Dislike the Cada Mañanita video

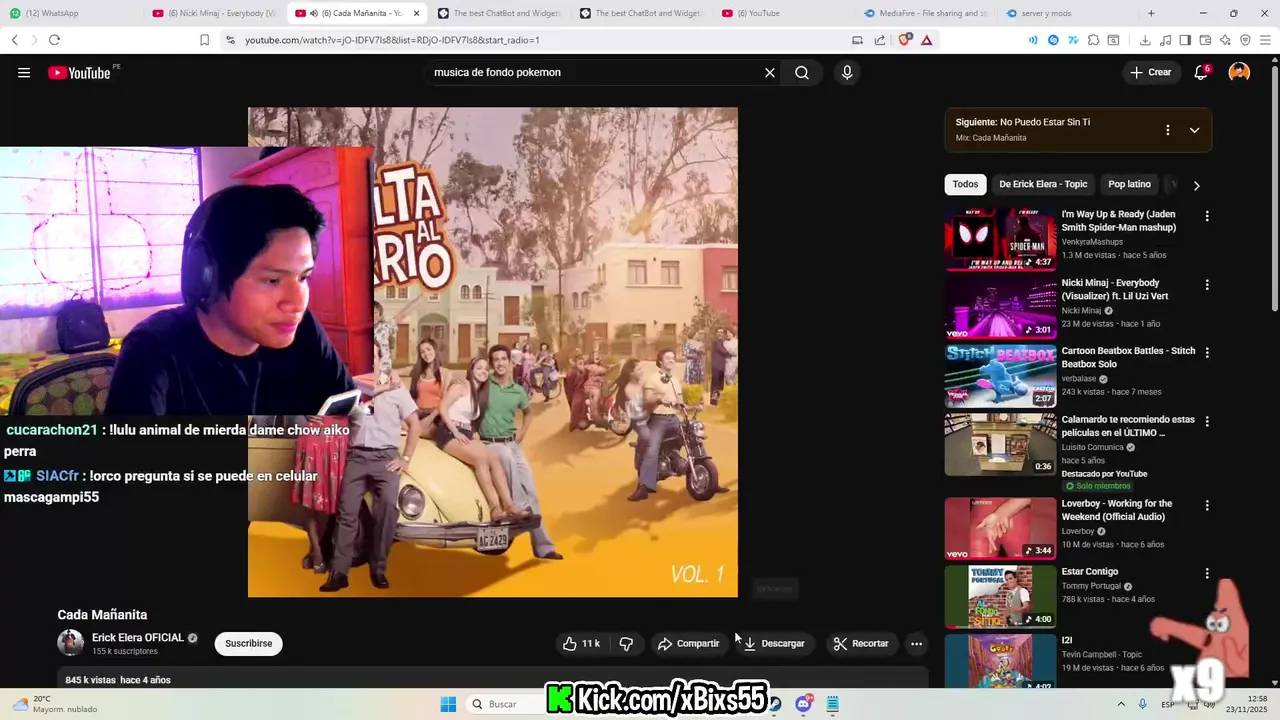pyautogui.click(x=626, y=643)
